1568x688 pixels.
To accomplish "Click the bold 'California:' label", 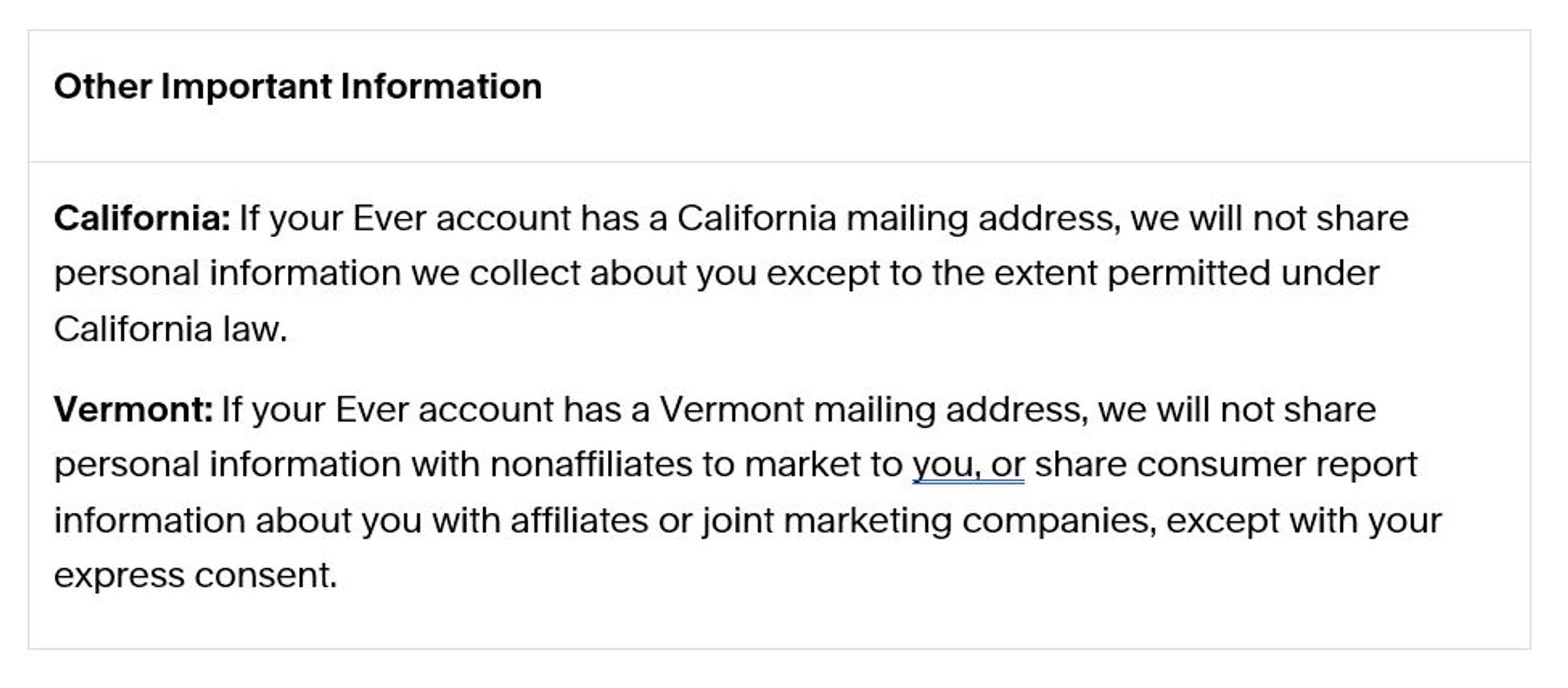I will pyautogui.click(x=142, y=218).
